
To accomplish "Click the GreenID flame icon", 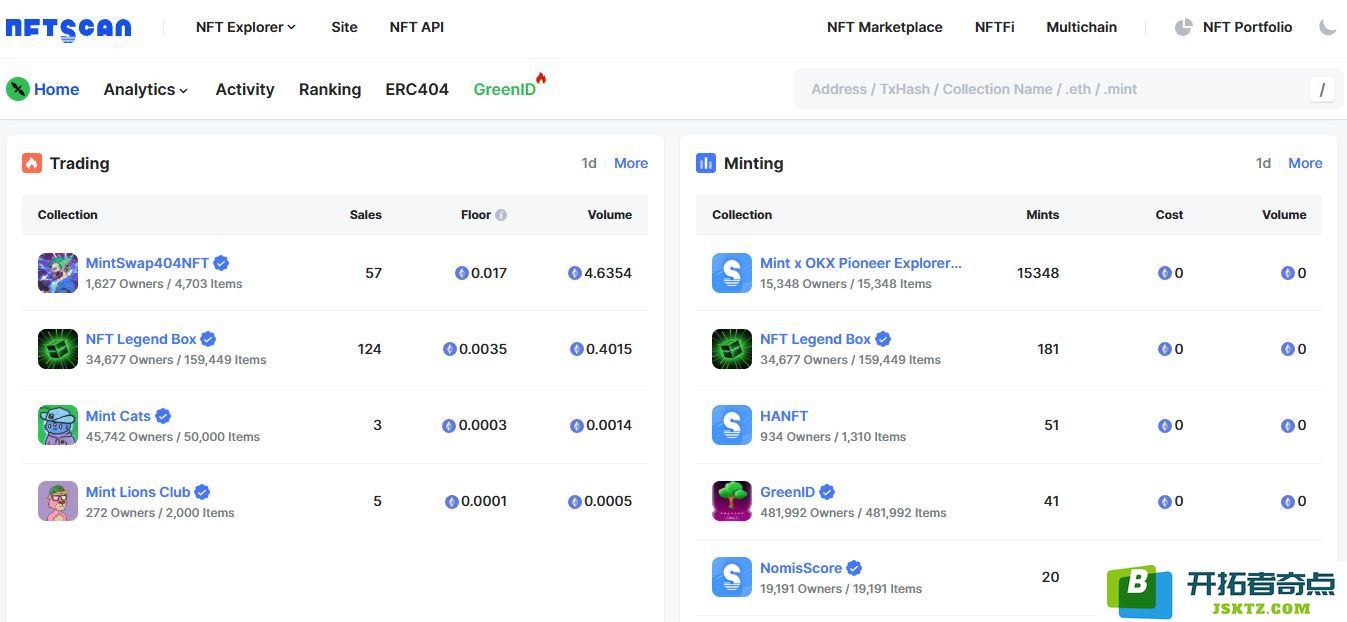I will [541, 78].
